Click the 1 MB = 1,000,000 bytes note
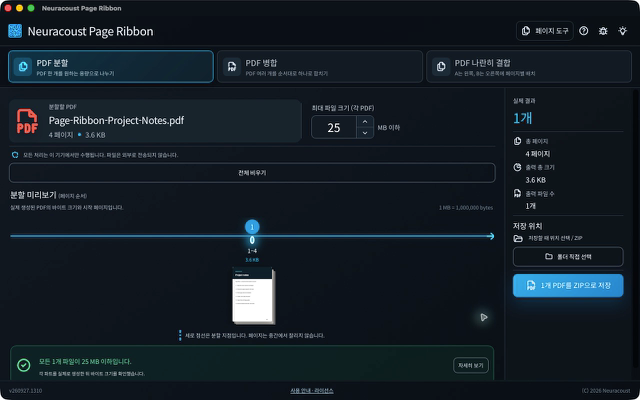 [466, 208]
